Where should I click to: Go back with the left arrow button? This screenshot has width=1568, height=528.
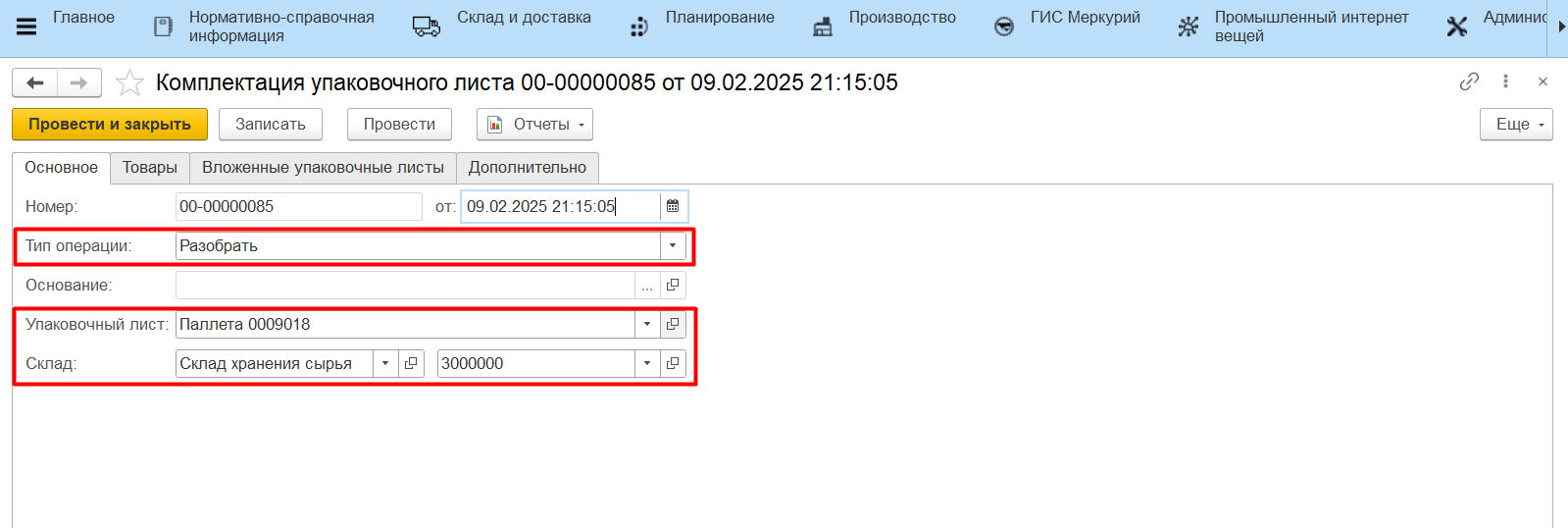(35, 82)
